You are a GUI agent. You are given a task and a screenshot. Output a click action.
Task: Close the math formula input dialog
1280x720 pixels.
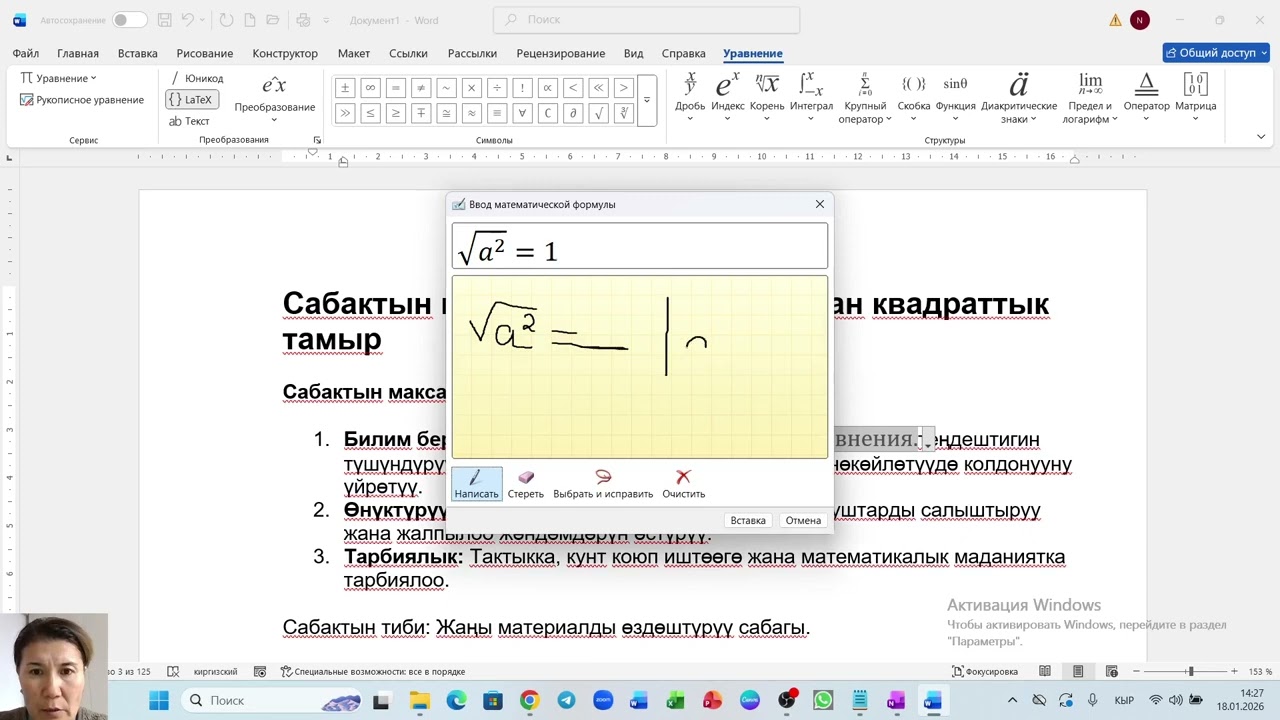(x=820, y=204)
